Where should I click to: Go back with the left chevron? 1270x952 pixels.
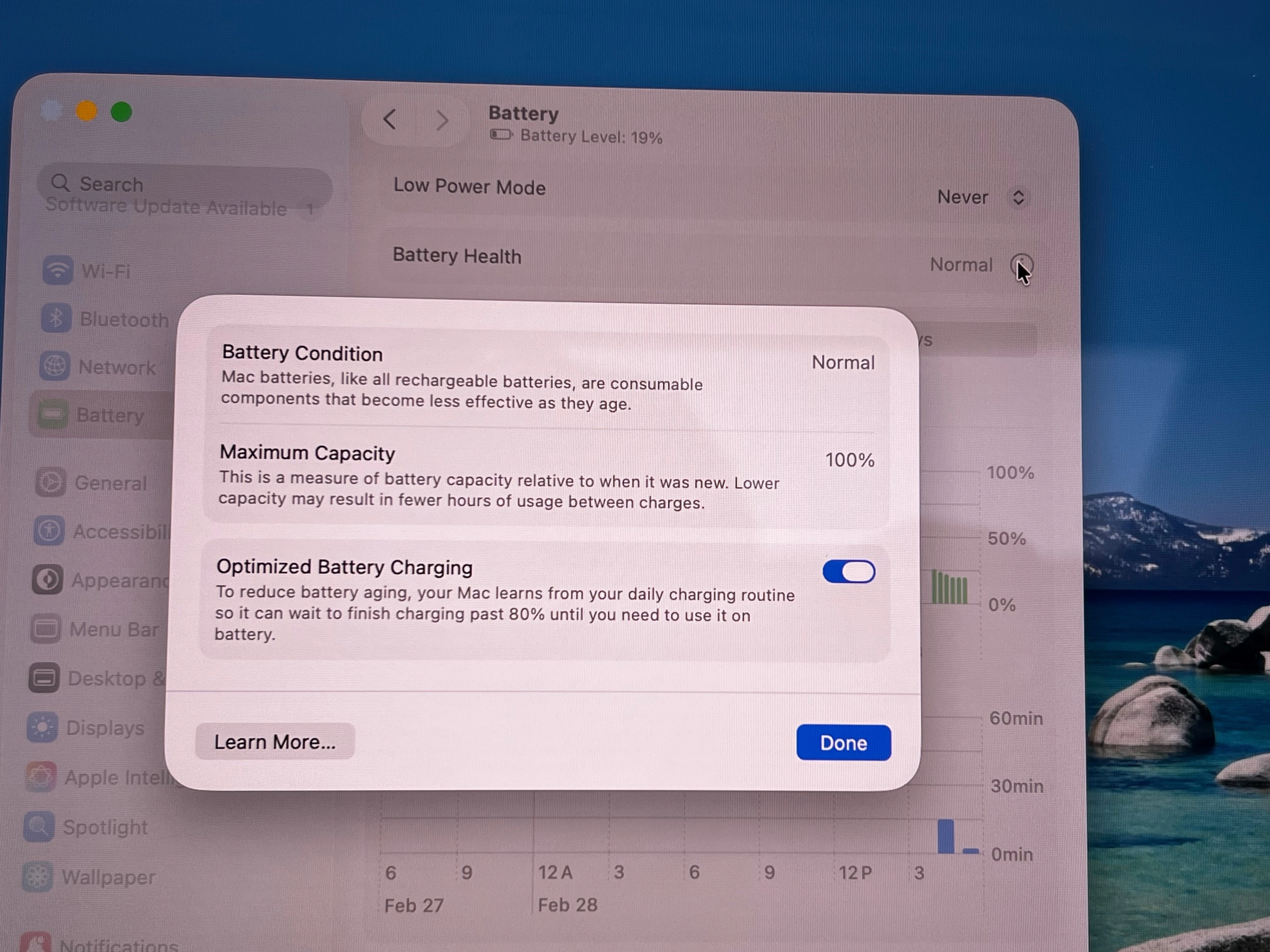point(390,119)
